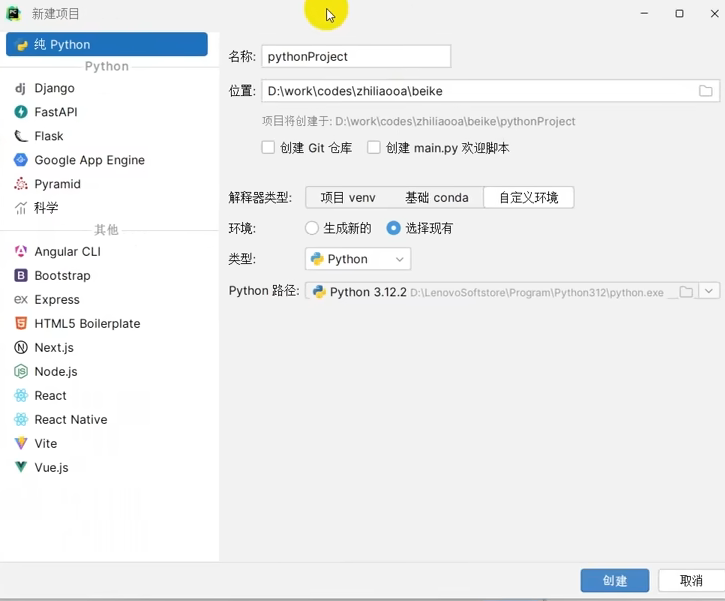Pick the Angular CLI icon
Image resolution: width=725 pixels, height=601 pixels.
click(21, 251)
